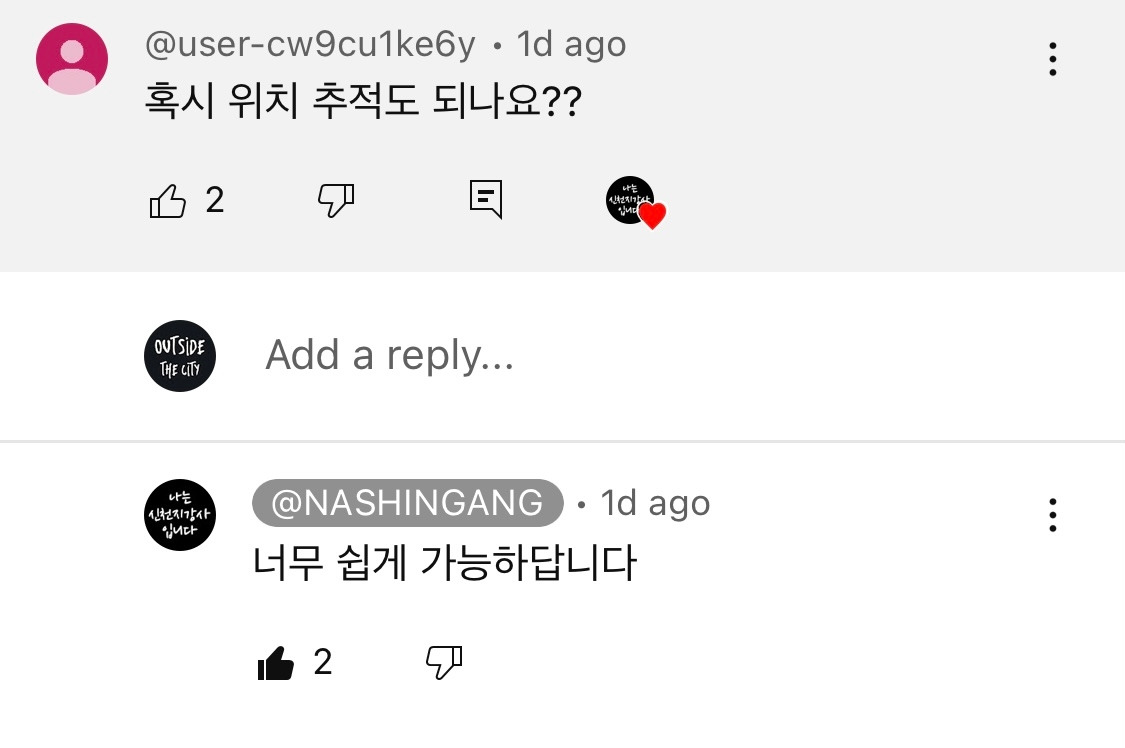This screenshot has width=1125, height=748.
Task: Dislike NASHINGANG's reply
Action: tap(446, 662)
